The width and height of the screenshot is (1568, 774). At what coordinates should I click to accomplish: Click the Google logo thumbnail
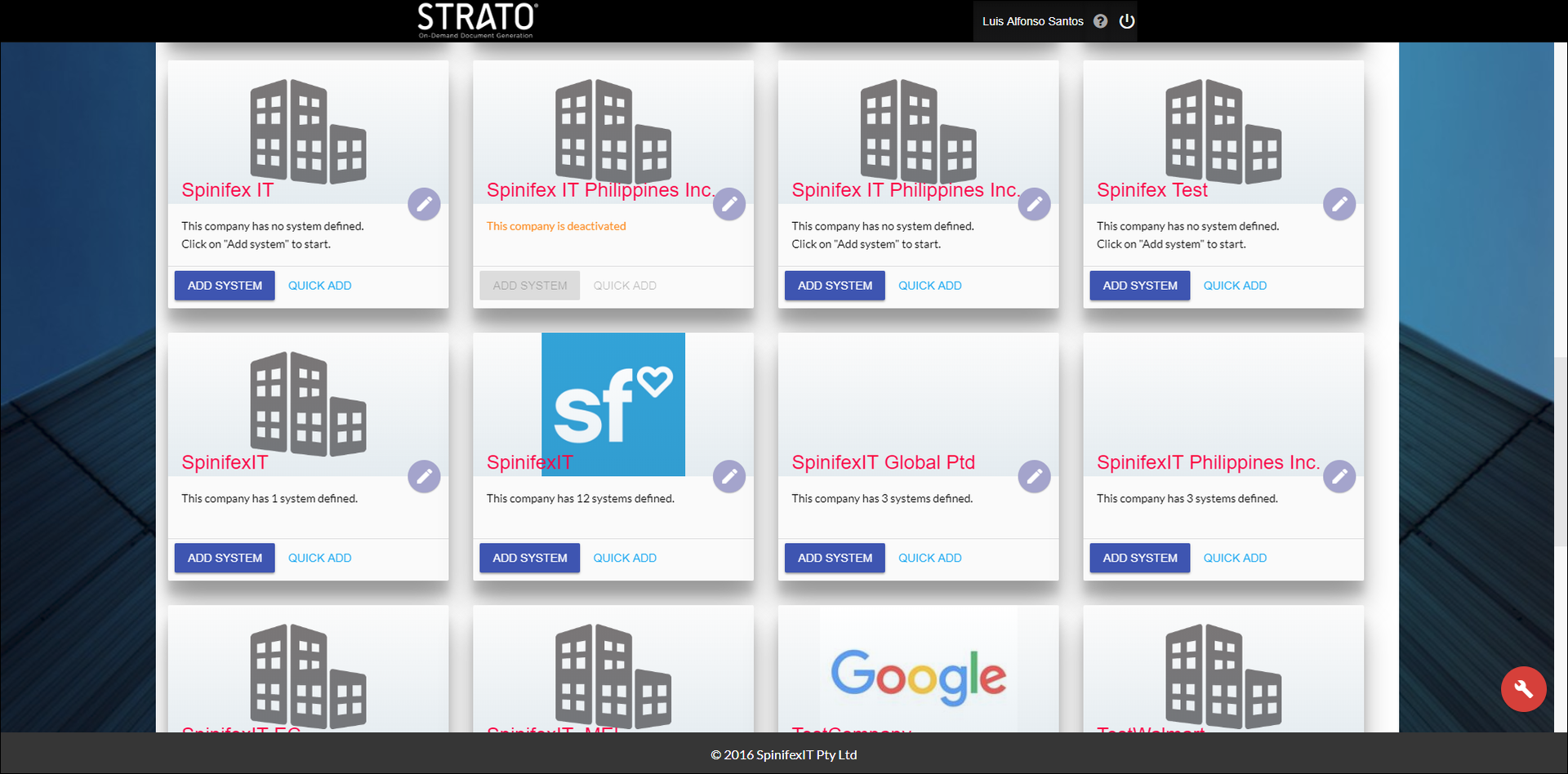point(918,676)
